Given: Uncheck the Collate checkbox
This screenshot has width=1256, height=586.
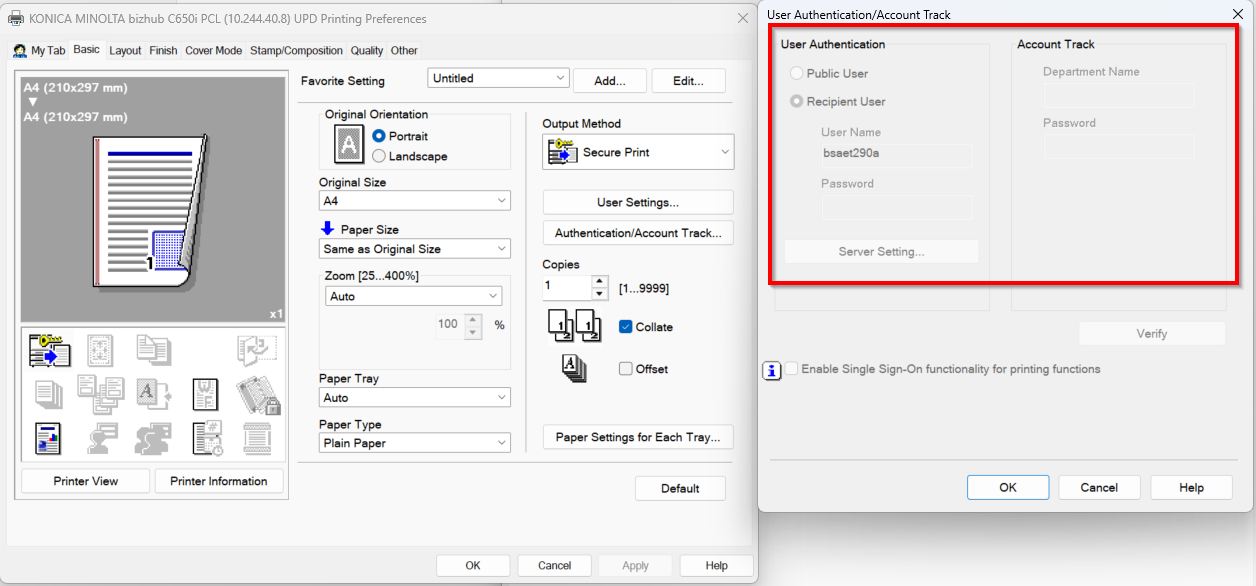Looking at the screenshot, I should 626,327.
